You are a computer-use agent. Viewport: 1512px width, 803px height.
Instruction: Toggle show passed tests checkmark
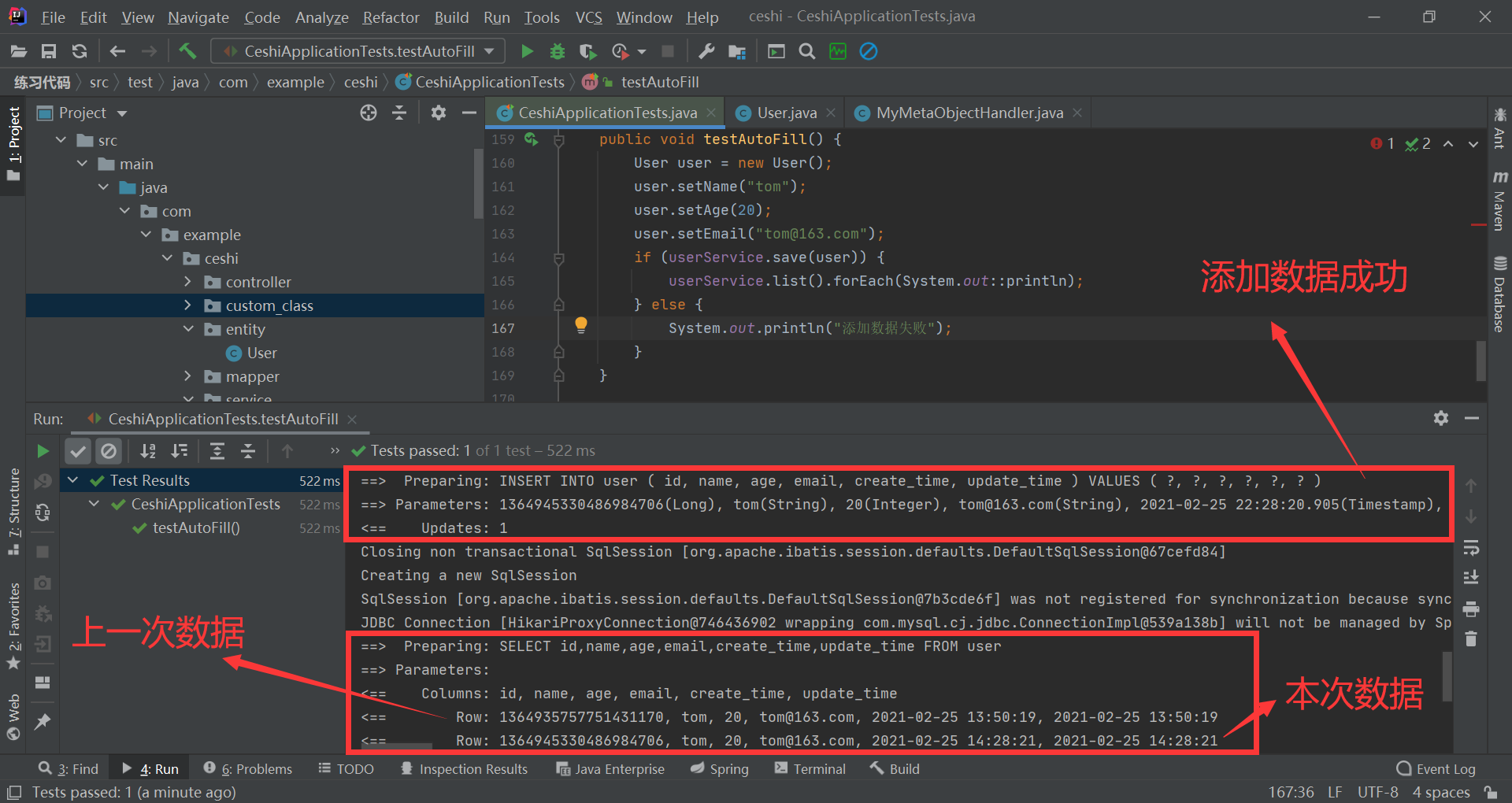pyautogui.click(x=77, y=450)
